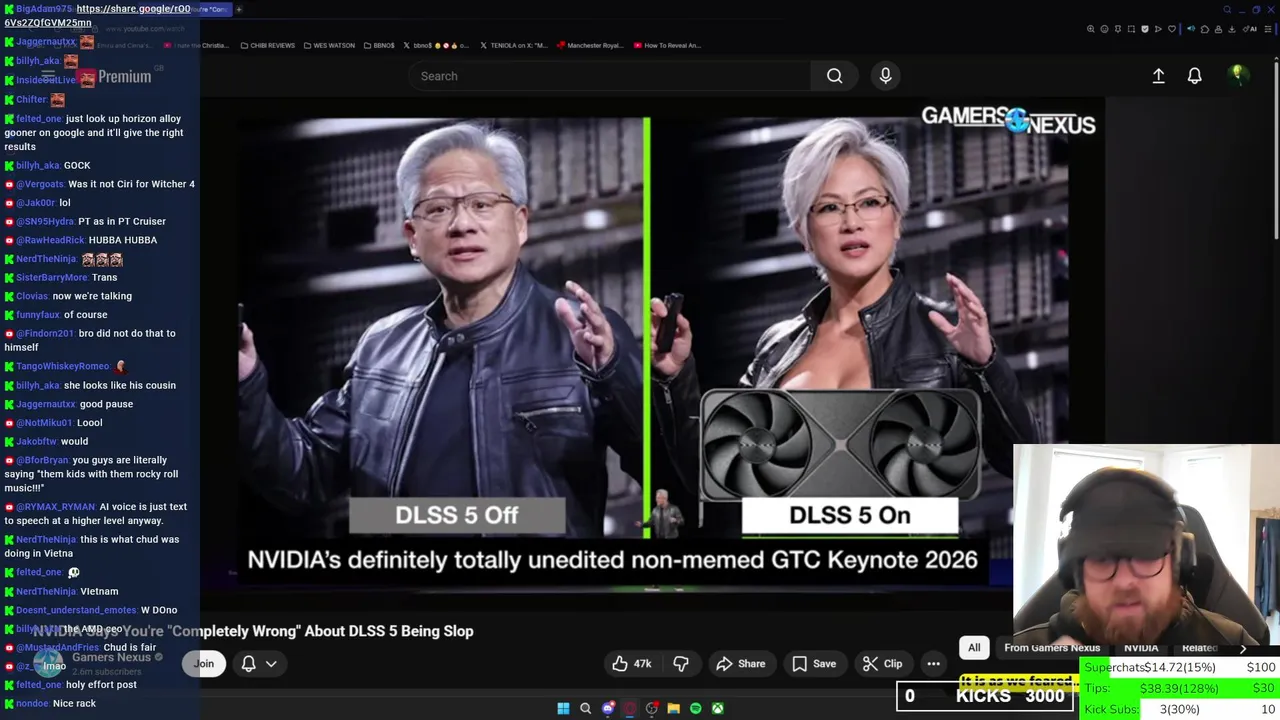Click the Superchats goal progress bar

[1180, 667]
